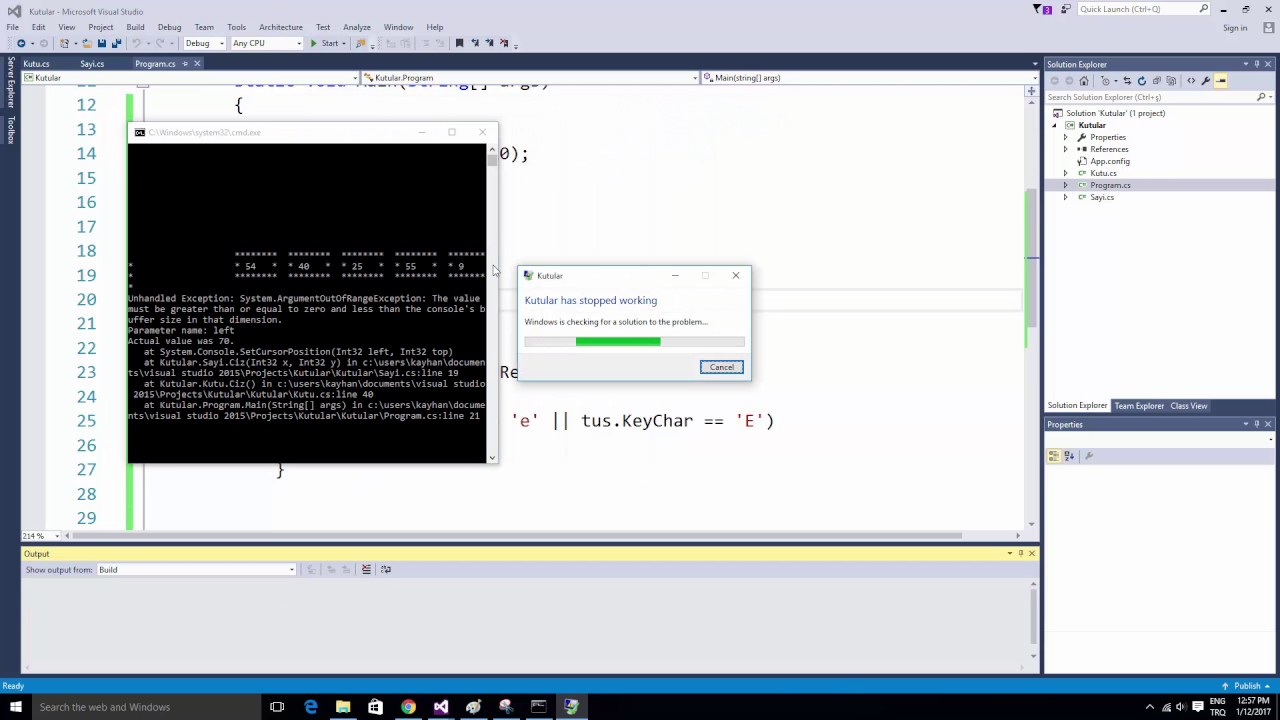Click the Save All toolbar icon
The width and height of the screenshot is (1280, 720).
click(116, 43)
